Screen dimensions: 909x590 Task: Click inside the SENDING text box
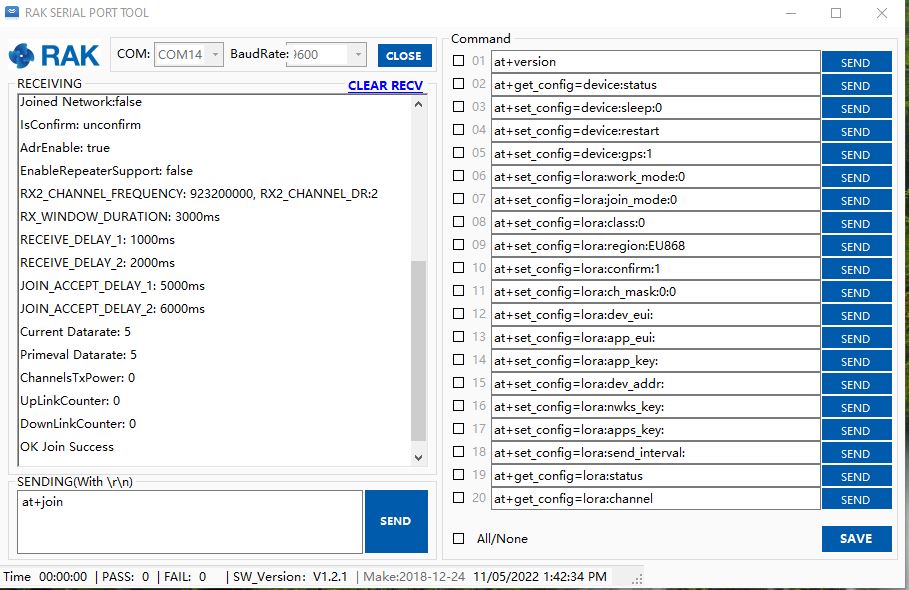point(190,521)
